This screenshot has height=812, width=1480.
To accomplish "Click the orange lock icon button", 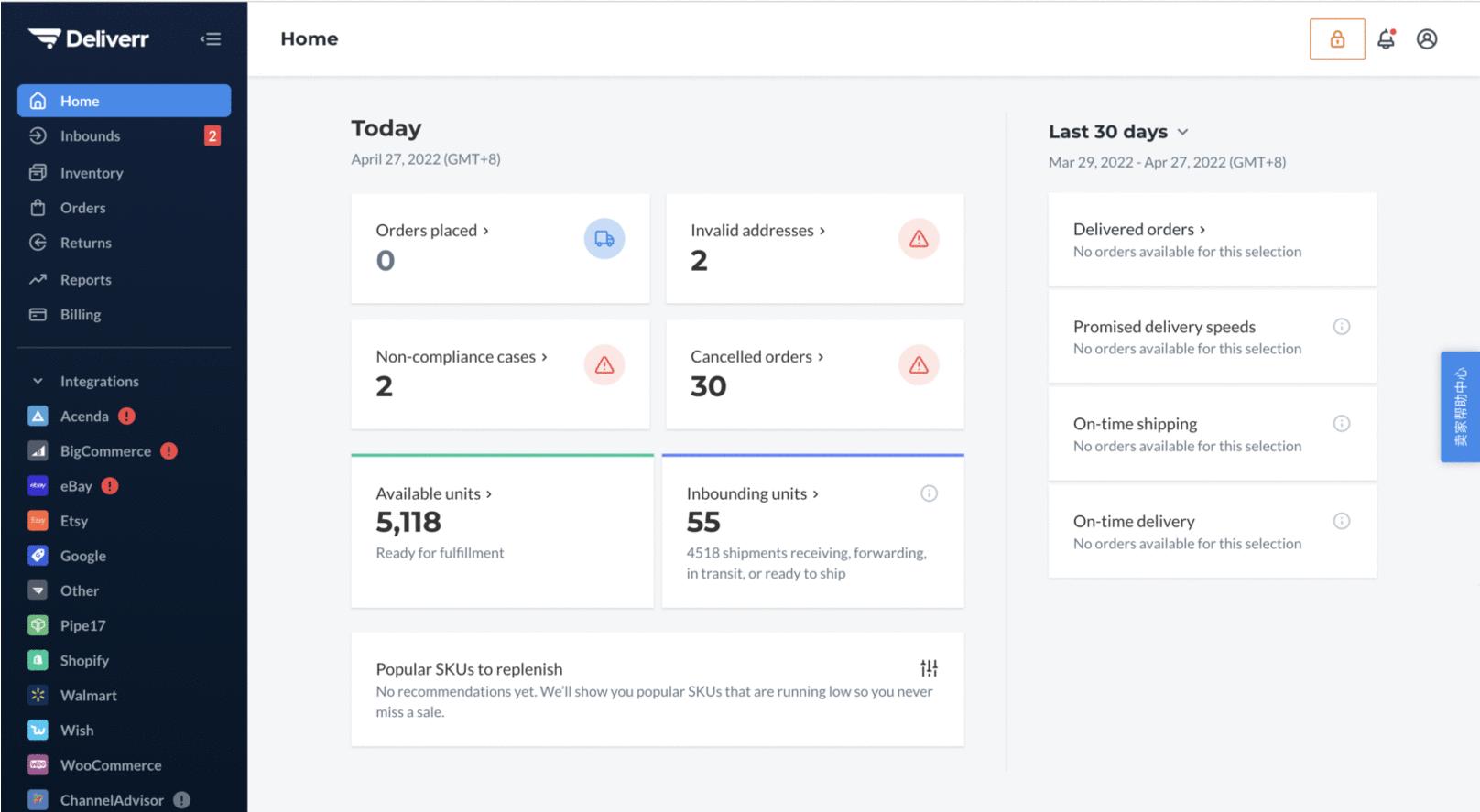I will 1337,39.
